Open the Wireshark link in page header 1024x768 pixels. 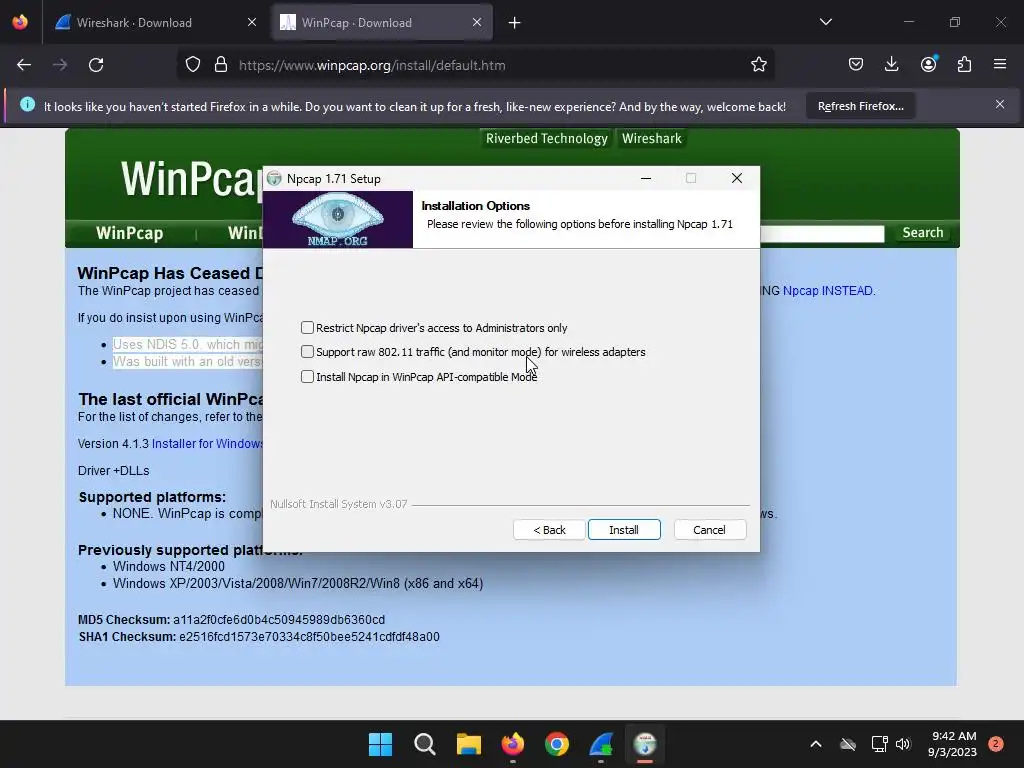point(651,138)
